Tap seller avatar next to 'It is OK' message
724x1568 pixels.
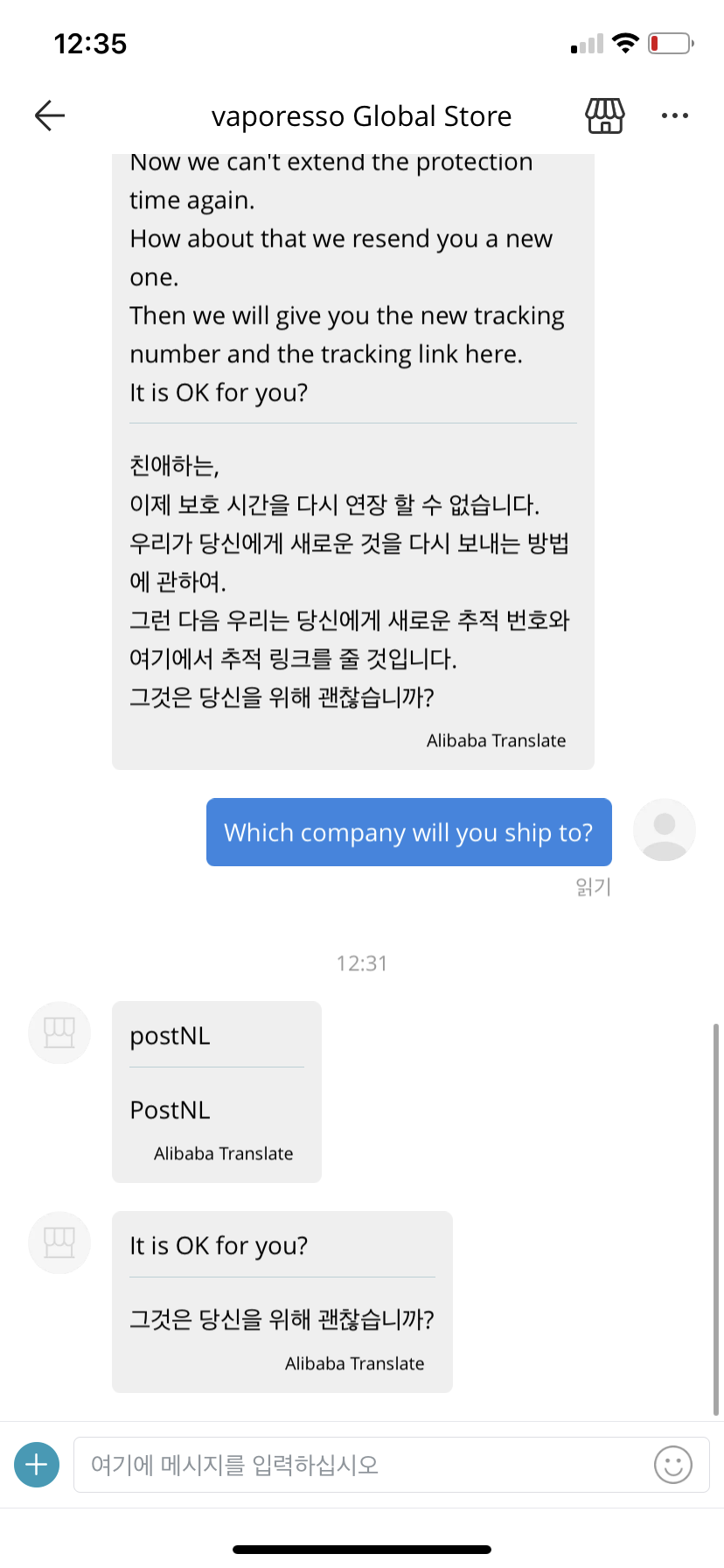(x=59, y=1242)
